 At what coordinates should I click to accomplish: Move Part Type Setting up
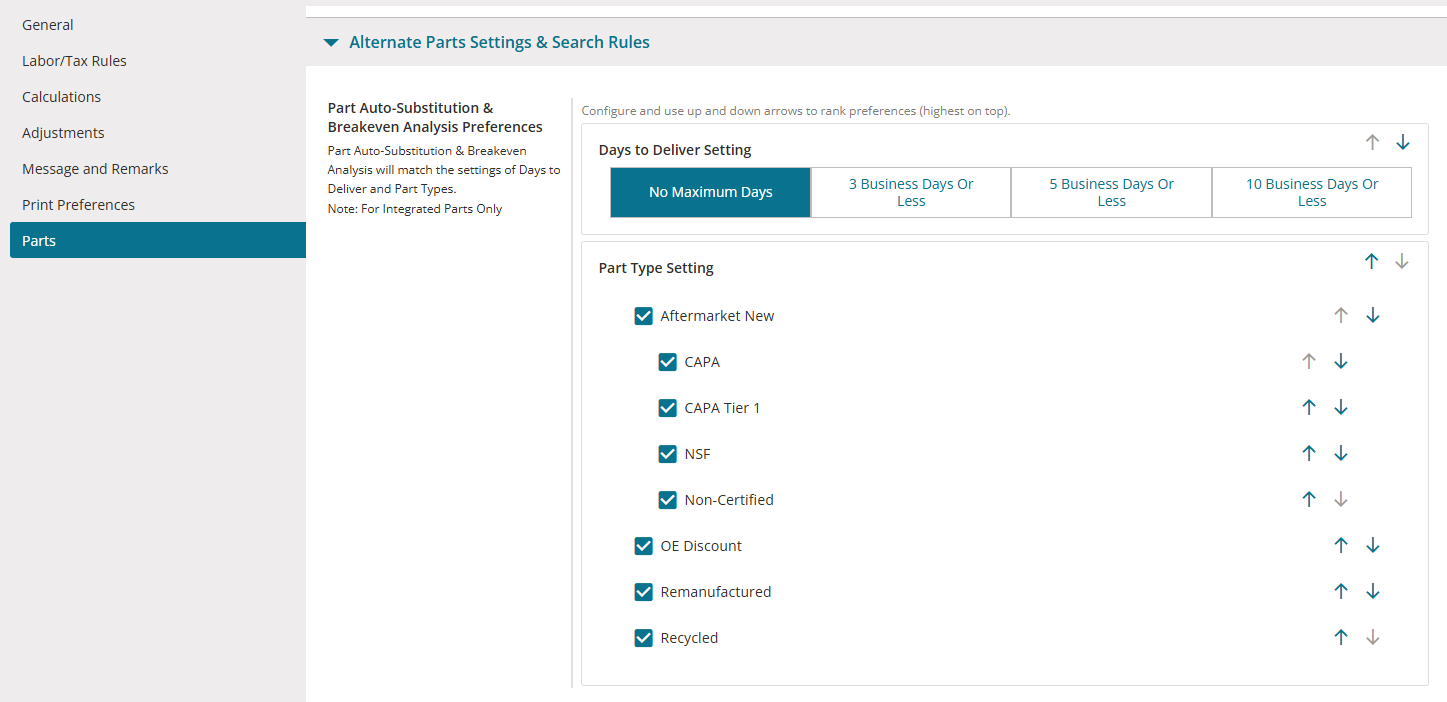(1372, 261)
